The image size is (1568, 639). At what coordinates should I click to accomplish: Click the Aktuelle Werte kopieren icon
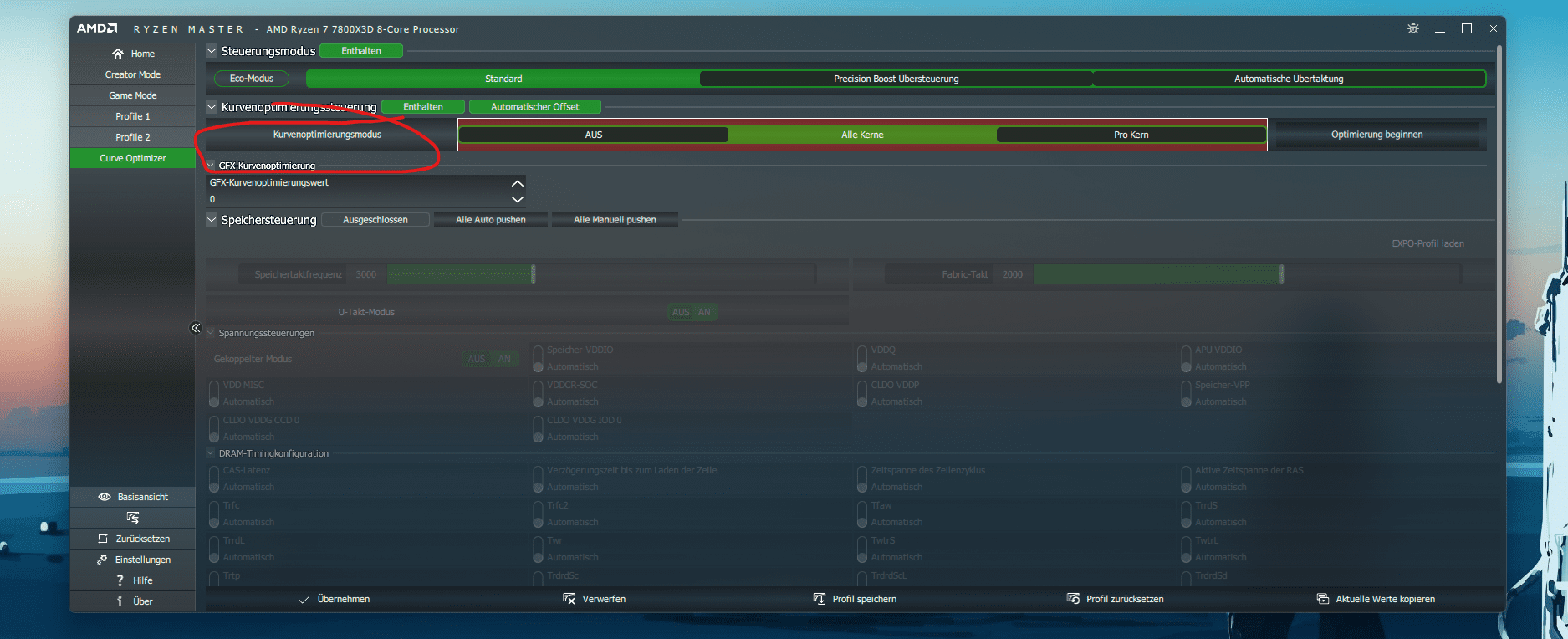1323,599
